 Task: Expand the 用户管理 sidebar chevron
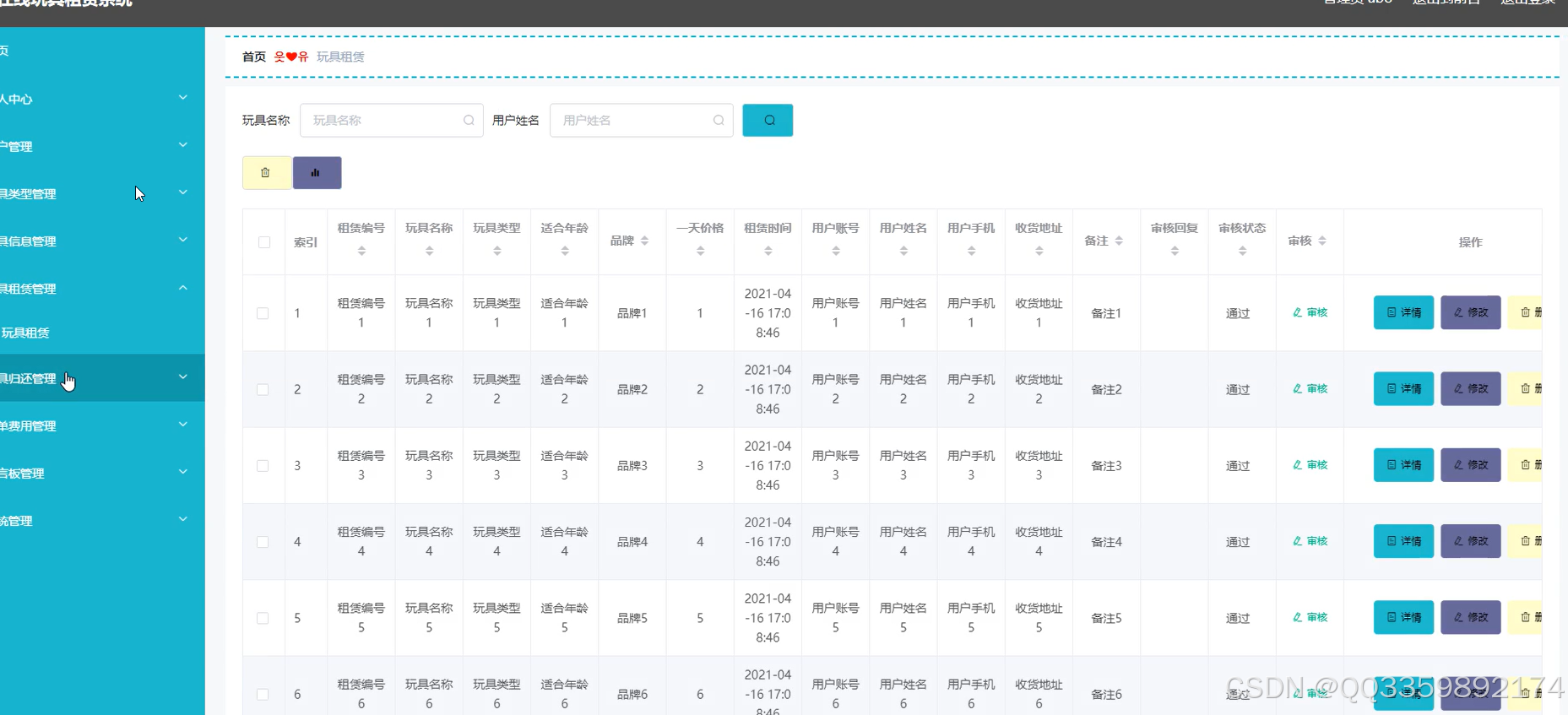coord(183,145)
